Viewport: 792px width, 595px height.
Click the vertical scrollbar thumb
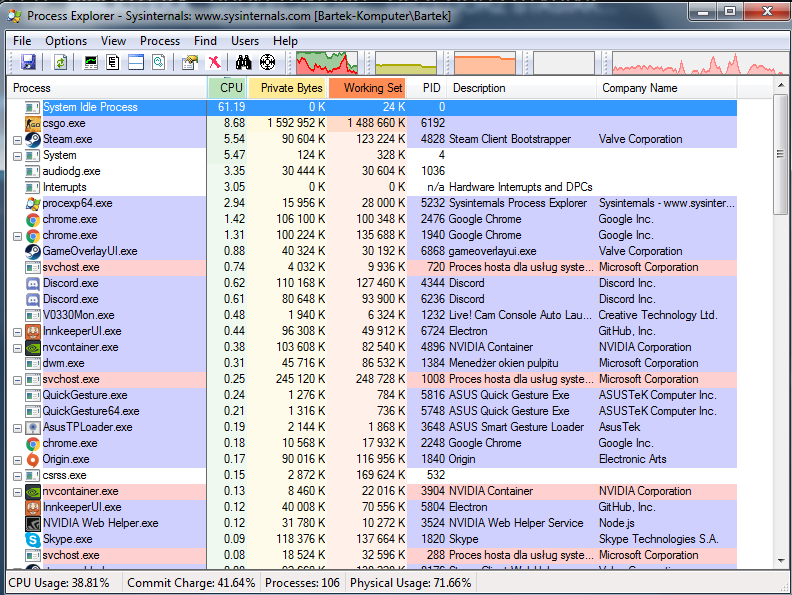tap(781, 155)
